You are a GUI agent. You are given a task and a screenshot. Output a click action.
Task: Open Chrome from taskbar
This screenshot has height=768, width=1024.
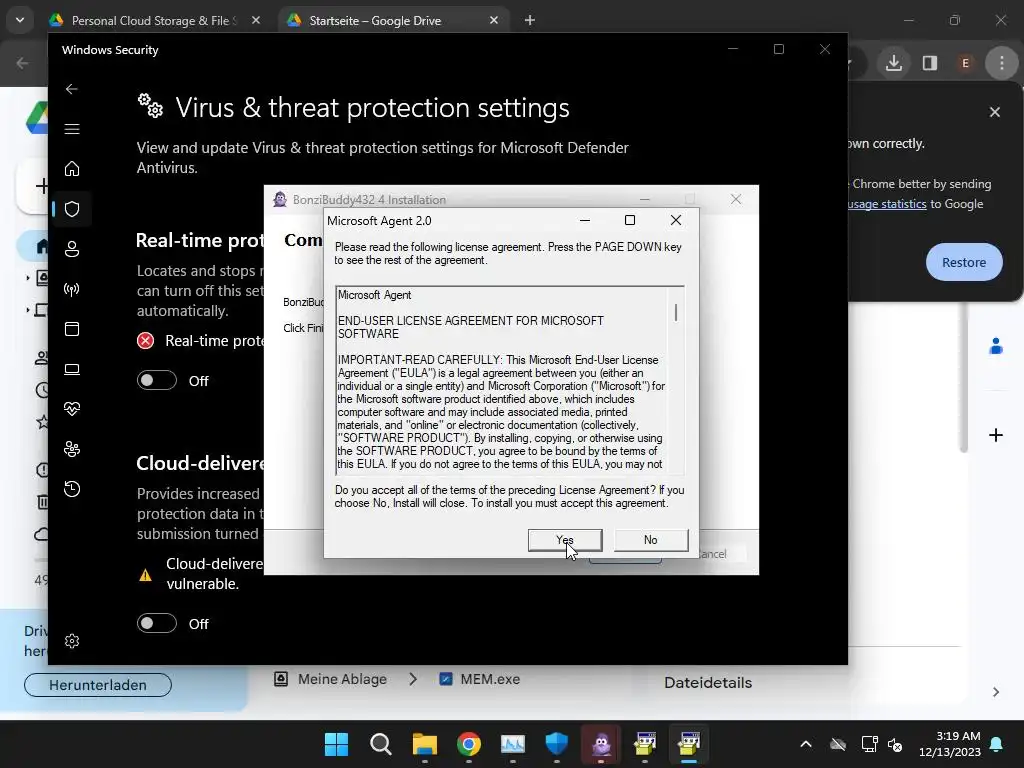click(469, 744)
